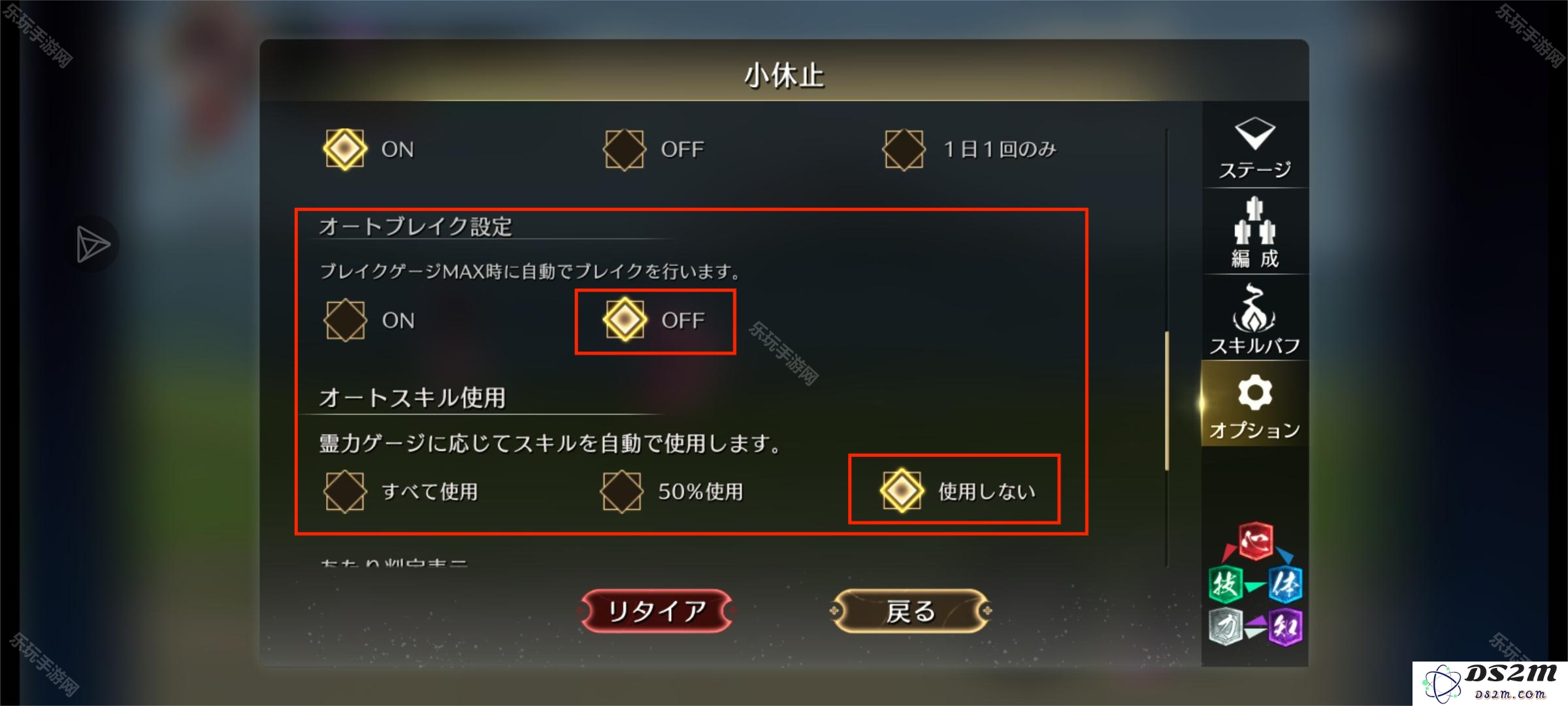Choose 50%使用 for auto skill
The height and width of the screenshot is (706, 1568).
pyautogui.click(x=672, y=492)
